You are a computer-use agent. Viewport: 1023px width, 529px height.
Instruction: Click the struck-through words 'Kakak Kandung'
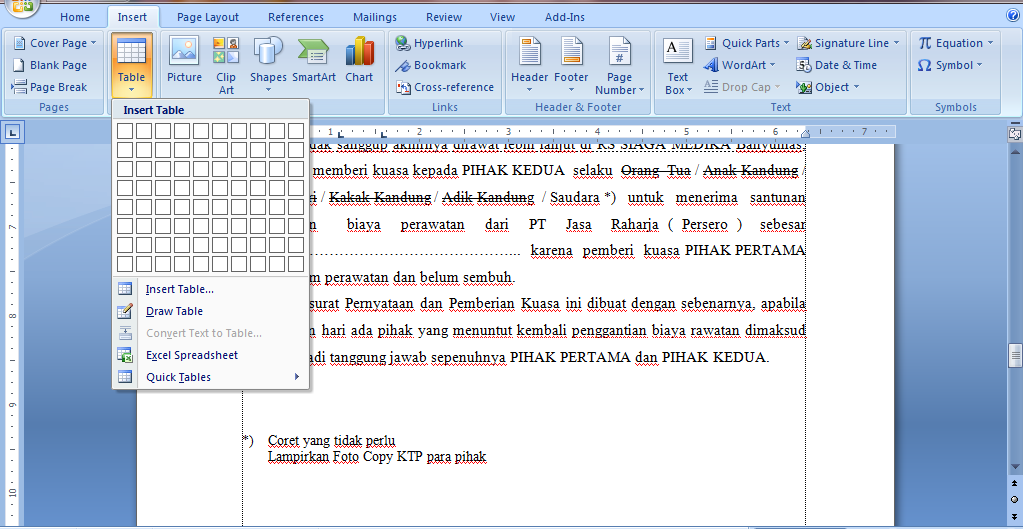click(380, 197)
